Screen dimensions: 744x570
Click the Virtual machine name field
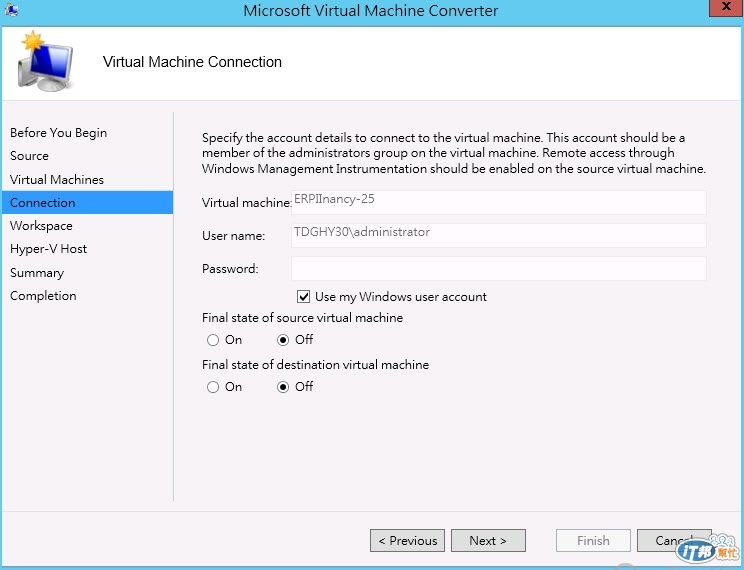(499, 202)
